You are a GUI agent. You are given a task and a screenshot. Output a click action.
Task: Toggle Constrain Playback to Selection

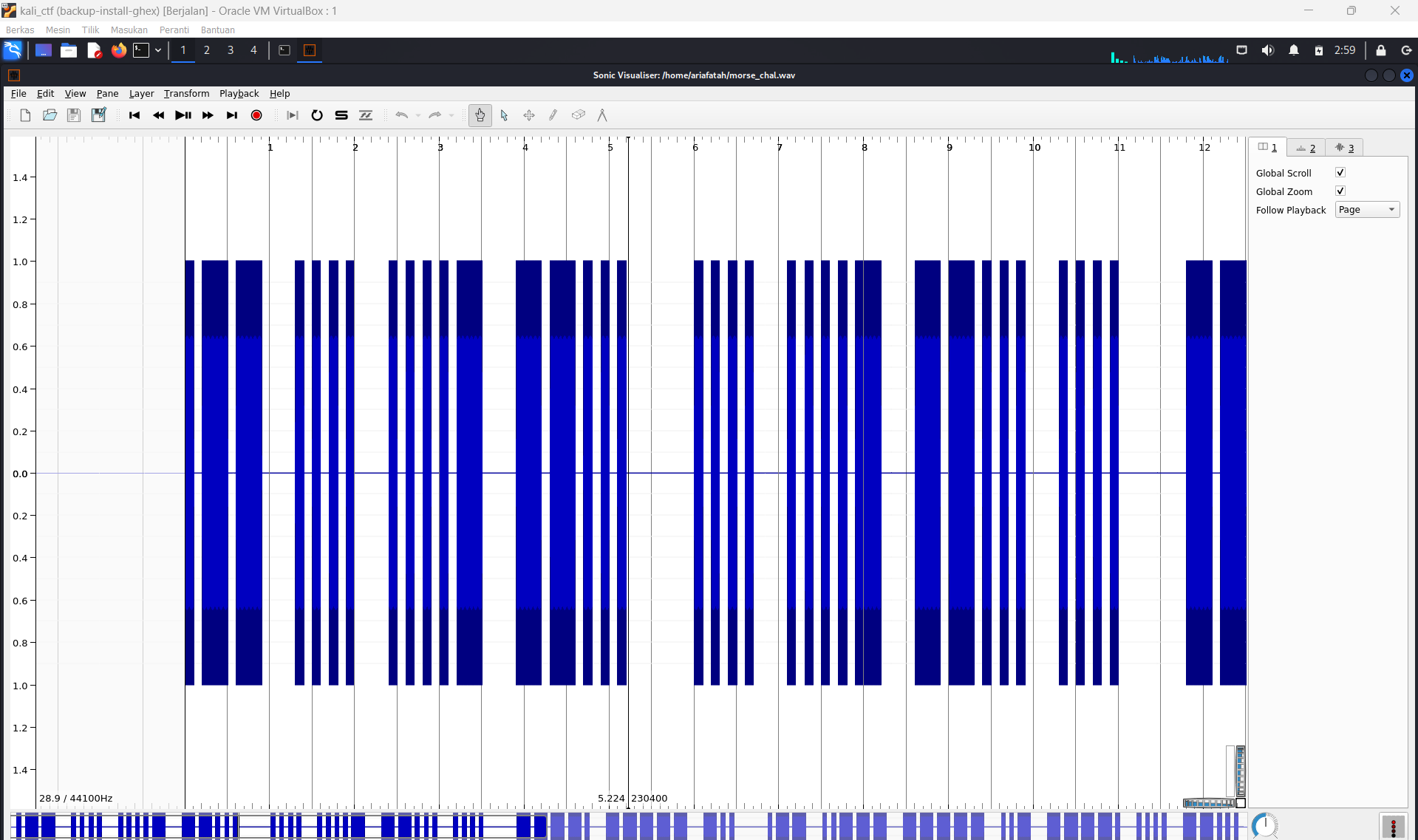[293, 115]
